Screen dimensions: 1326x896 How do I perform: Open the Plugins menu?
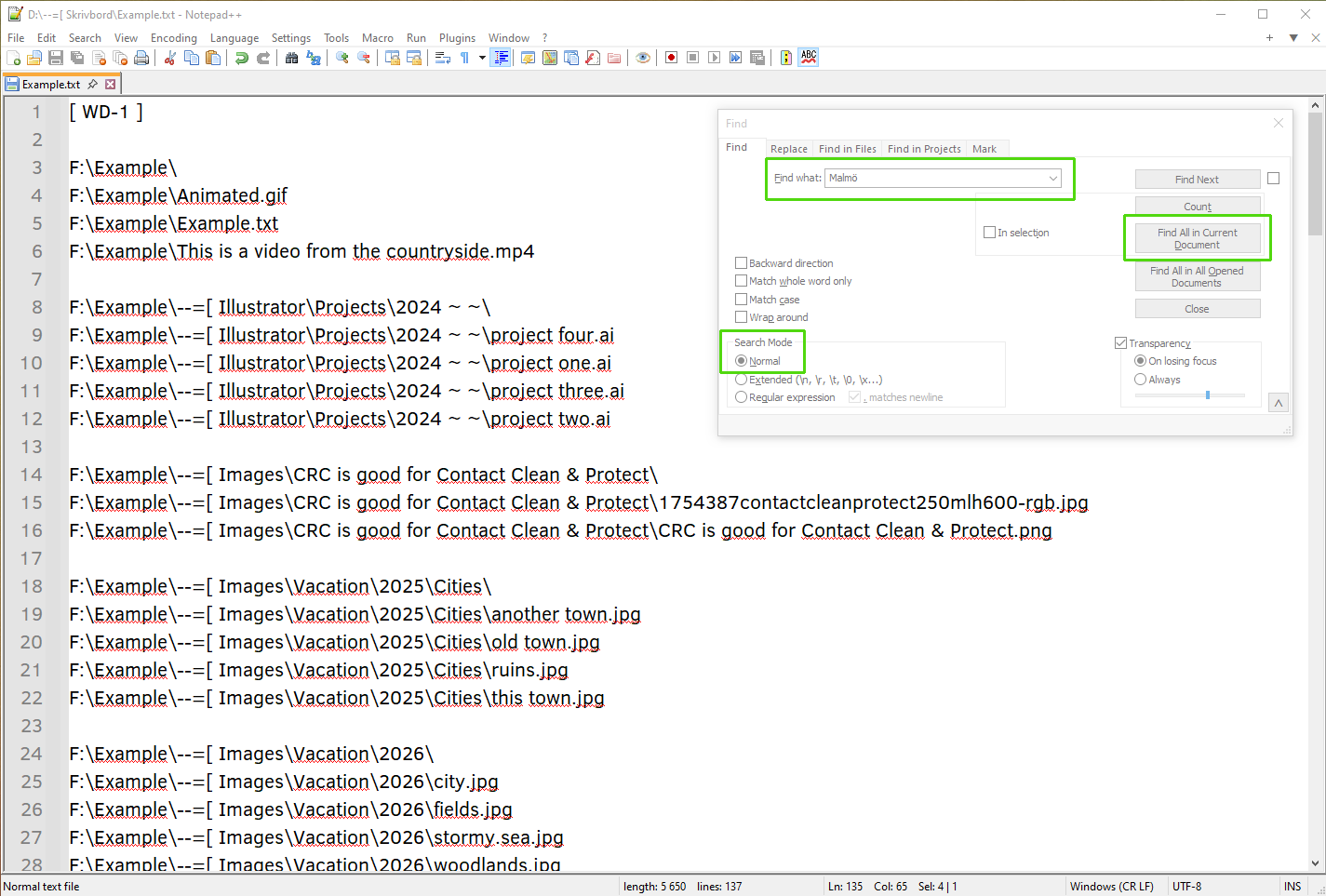457,38
